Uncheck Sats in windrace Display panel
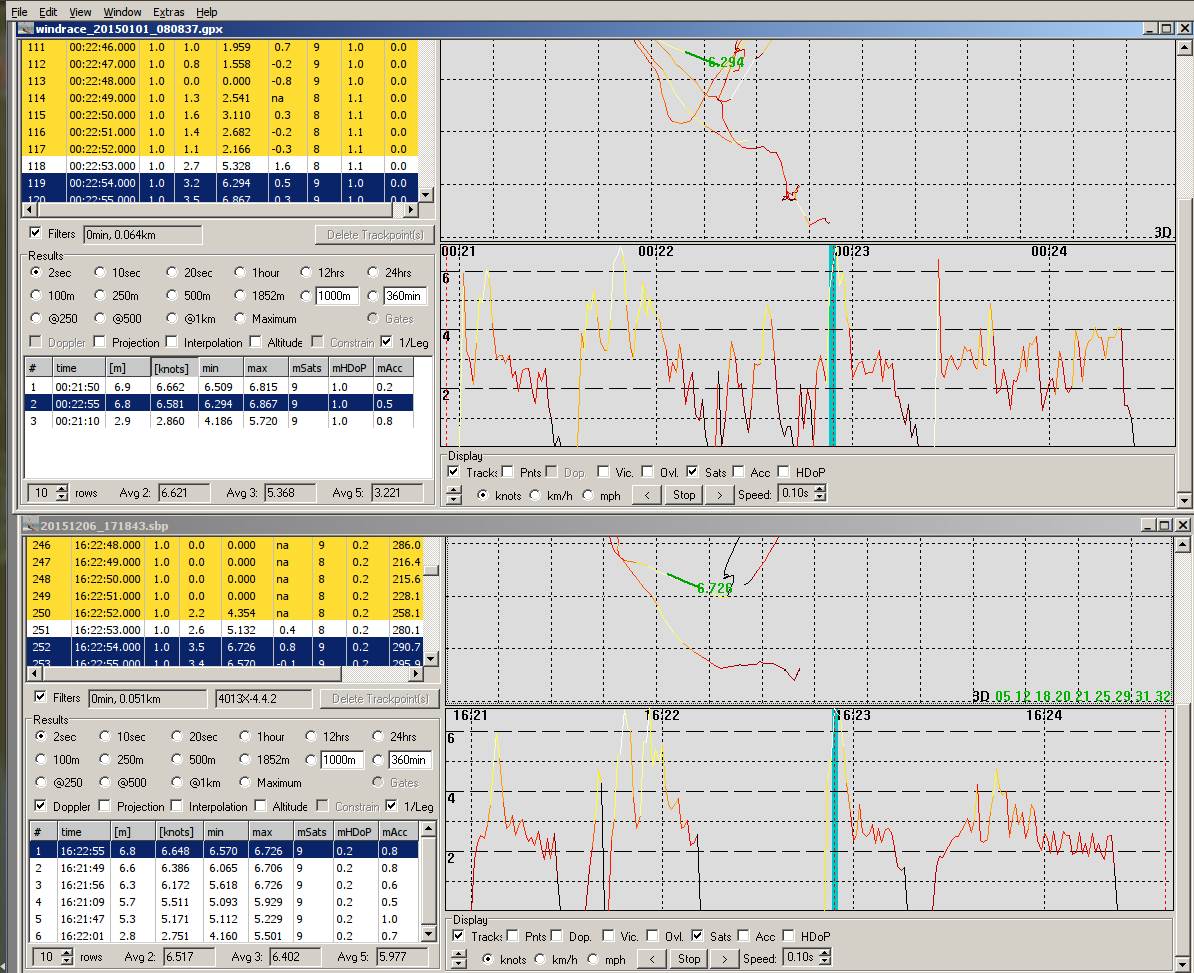Image resolution: width=1194 pixels, height=973 pixels. 693,472
